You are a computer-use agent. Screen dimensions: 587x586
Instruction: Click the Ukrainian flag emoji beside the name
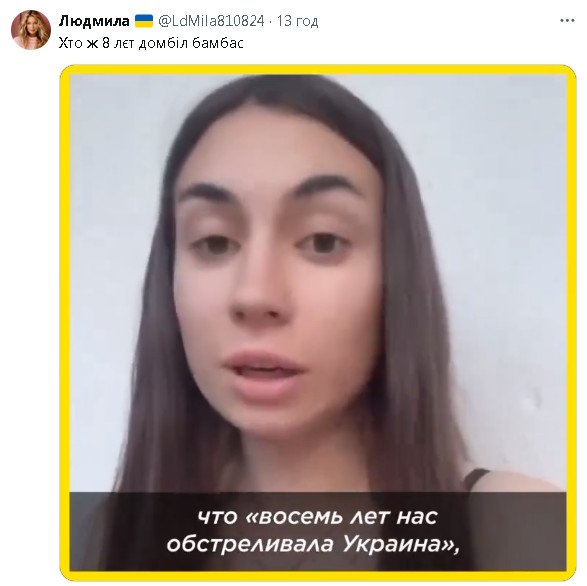pyautogui.click(x=144, y=21)
